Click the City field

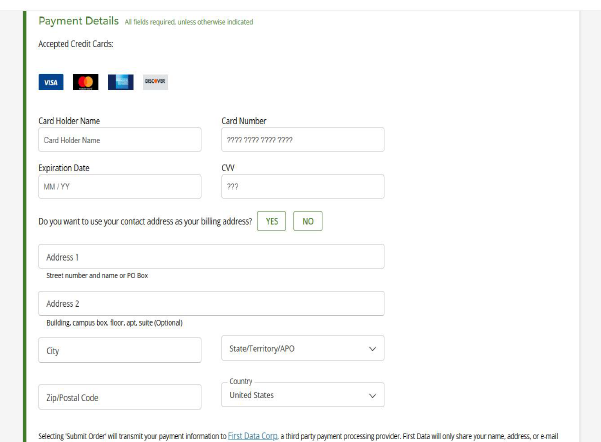120,350
